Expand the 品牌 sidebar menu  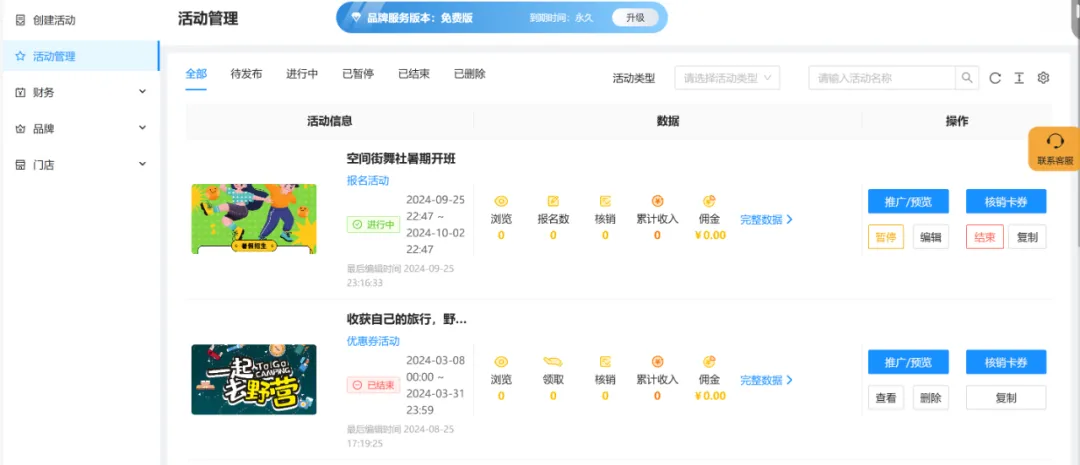tap(80, 128)
